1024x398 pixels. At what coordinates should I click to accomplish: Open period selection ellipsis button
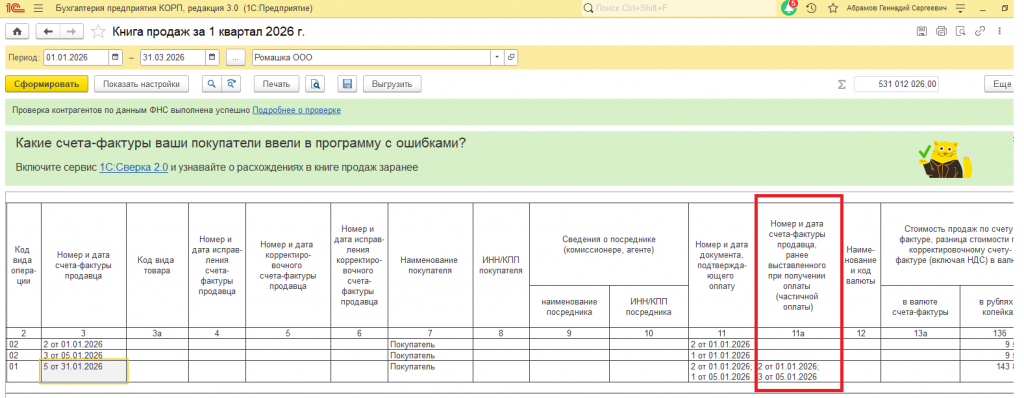[x=236, y=58]
